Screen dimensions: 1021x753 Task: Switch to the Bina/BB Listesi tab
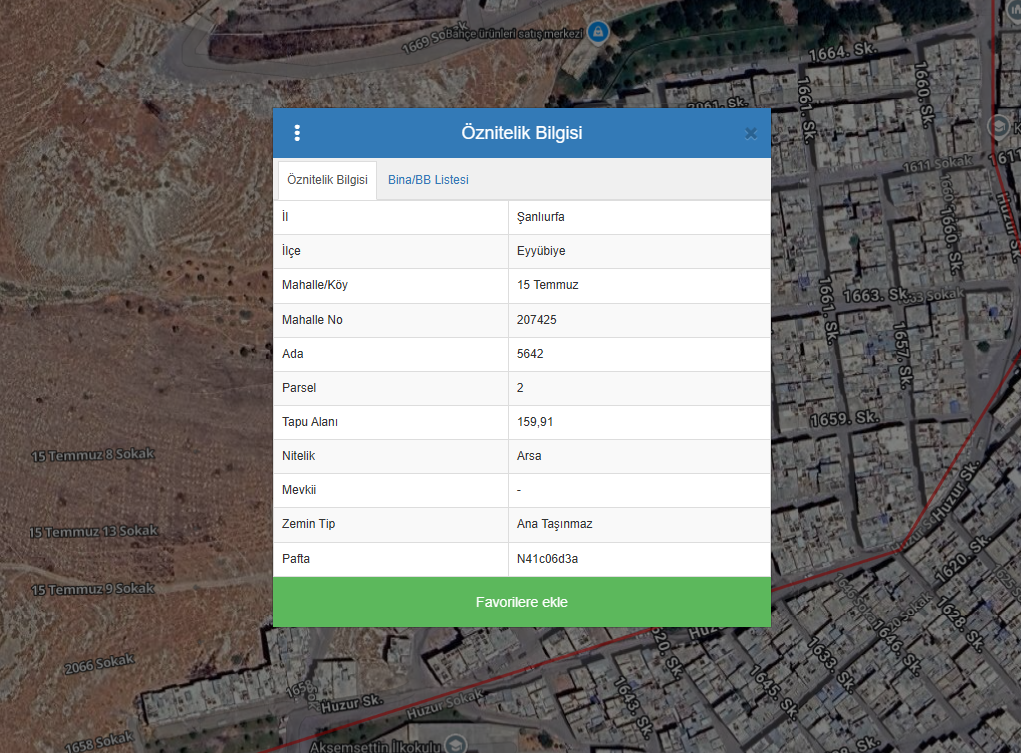428,180
